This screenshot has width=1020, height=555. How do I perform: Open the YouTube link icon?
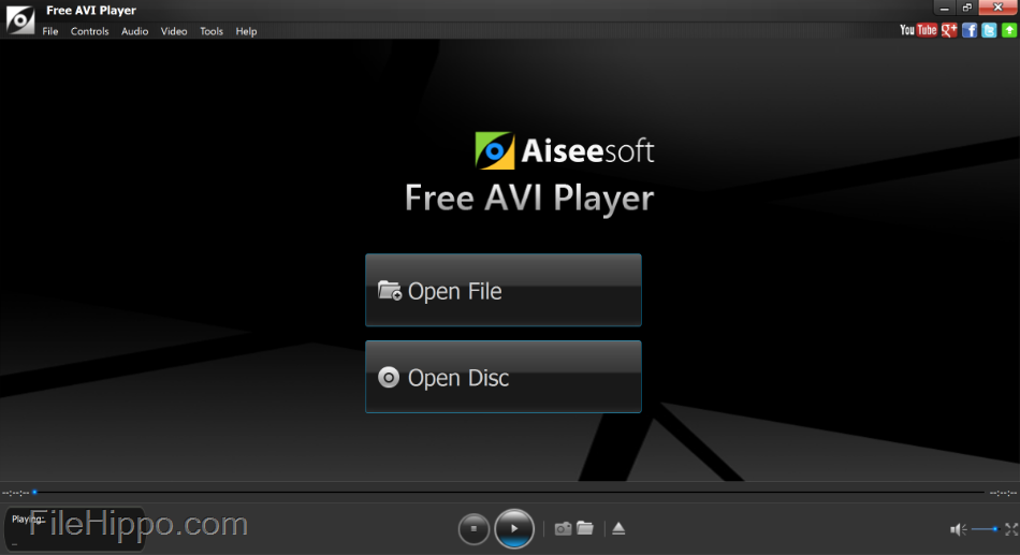pos(918,30)
